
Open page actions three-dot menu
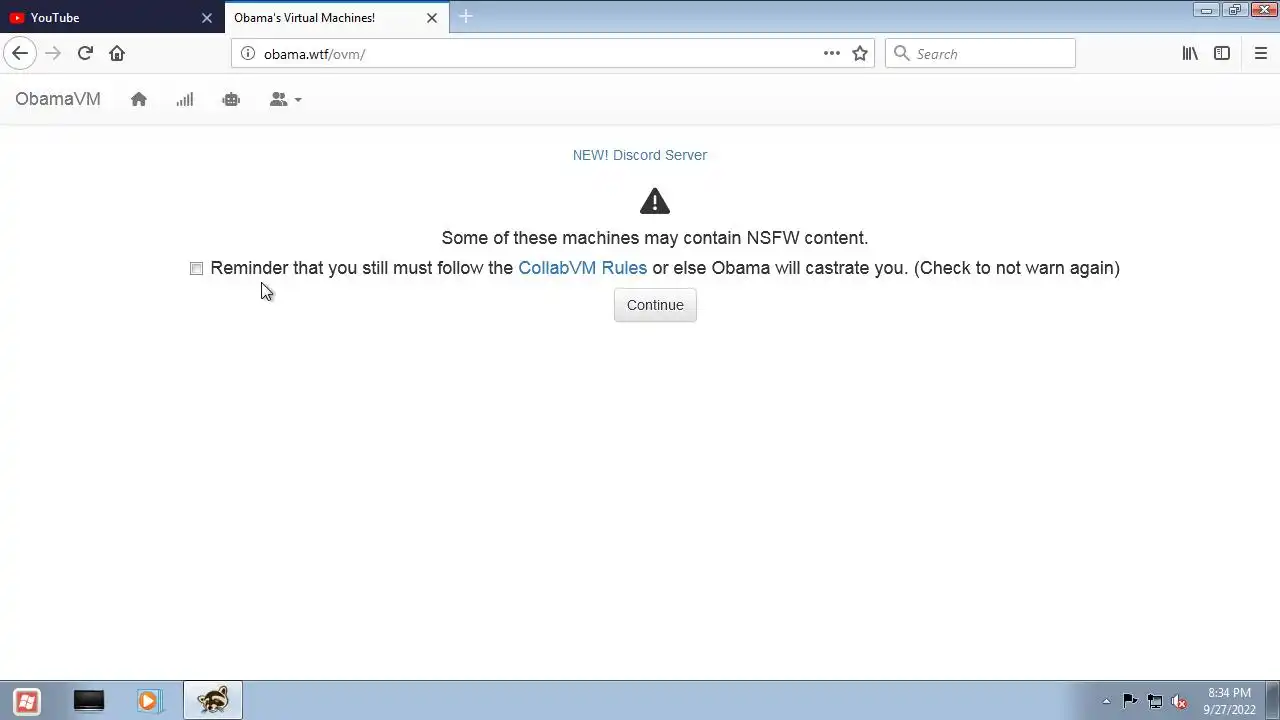tap(832, 53)
